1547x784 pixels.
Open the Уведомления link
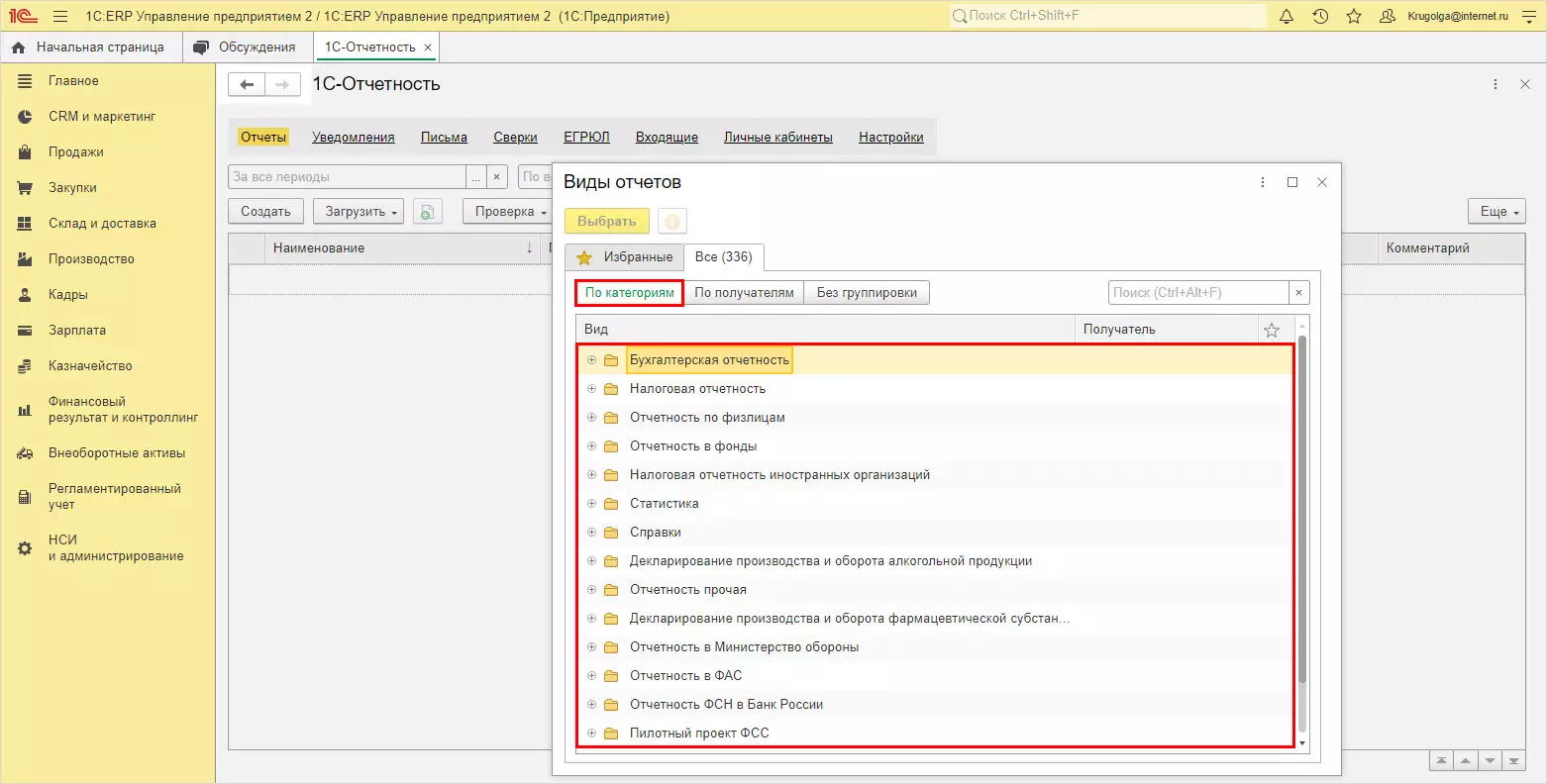[x=353, y=138]
